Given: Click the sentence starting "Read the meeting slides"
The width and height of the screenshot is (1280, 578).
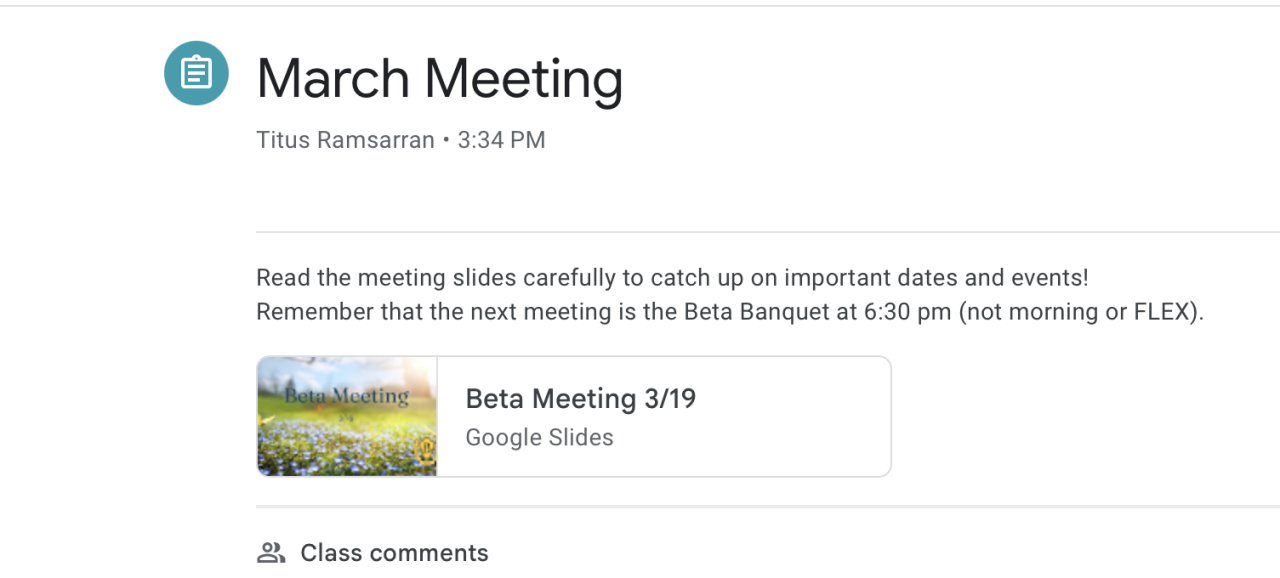Looking at the screenshot, I should point(671,278).
